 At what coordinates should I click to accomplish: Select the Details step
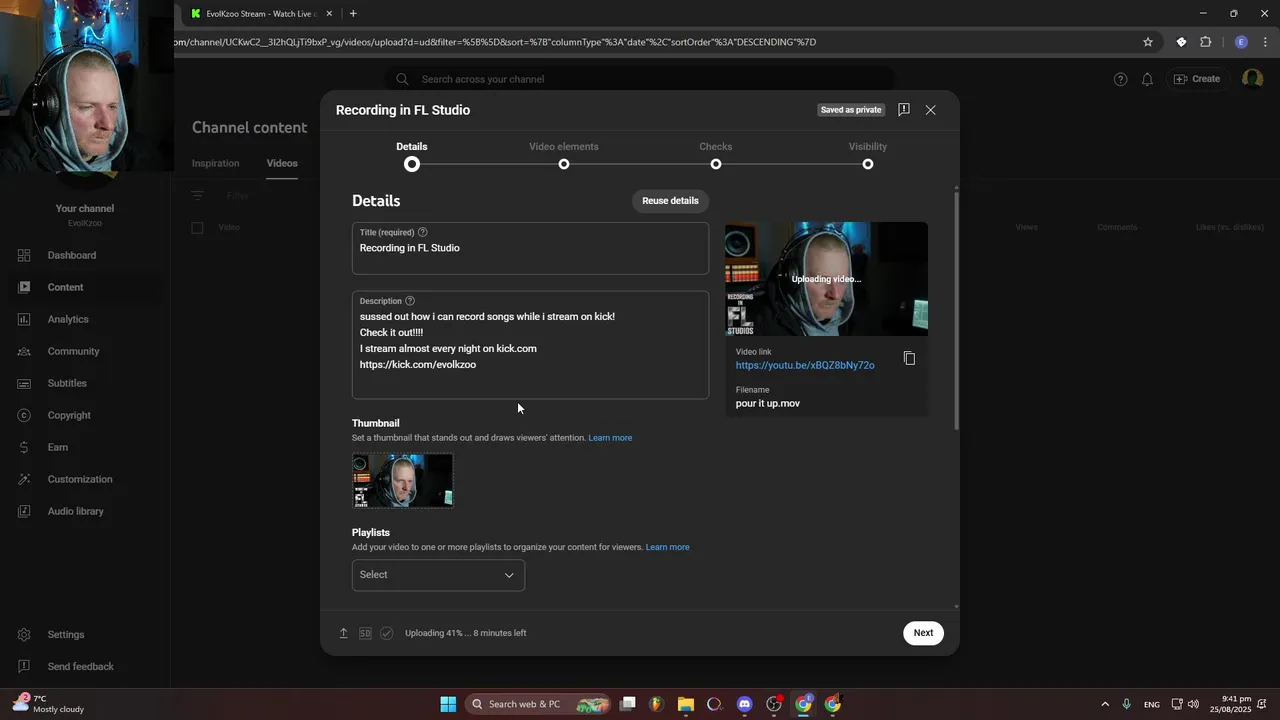[412, 155]
